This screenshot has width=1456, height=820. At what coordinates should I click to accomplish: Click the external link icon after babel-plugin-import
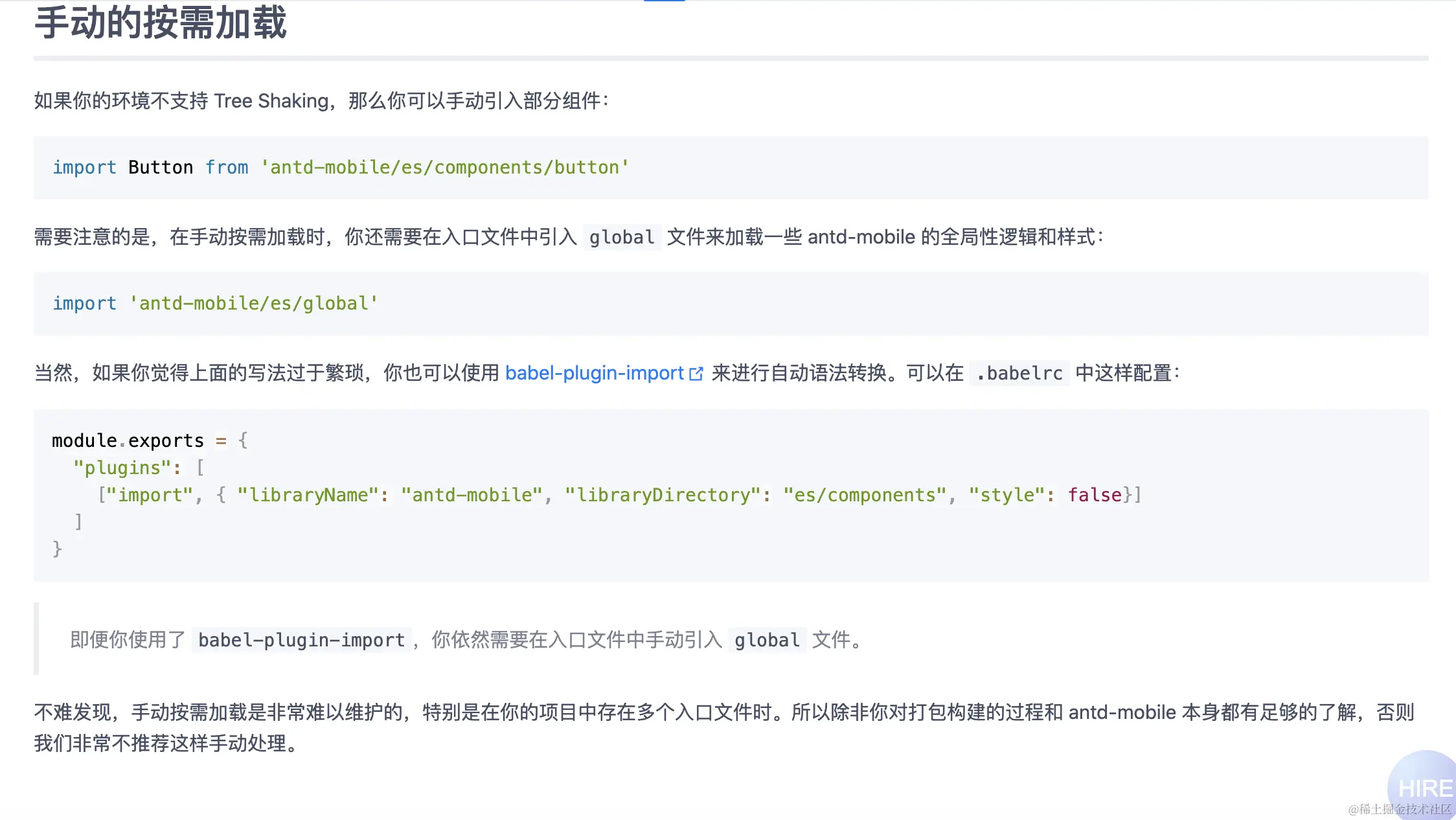point(696,374)
